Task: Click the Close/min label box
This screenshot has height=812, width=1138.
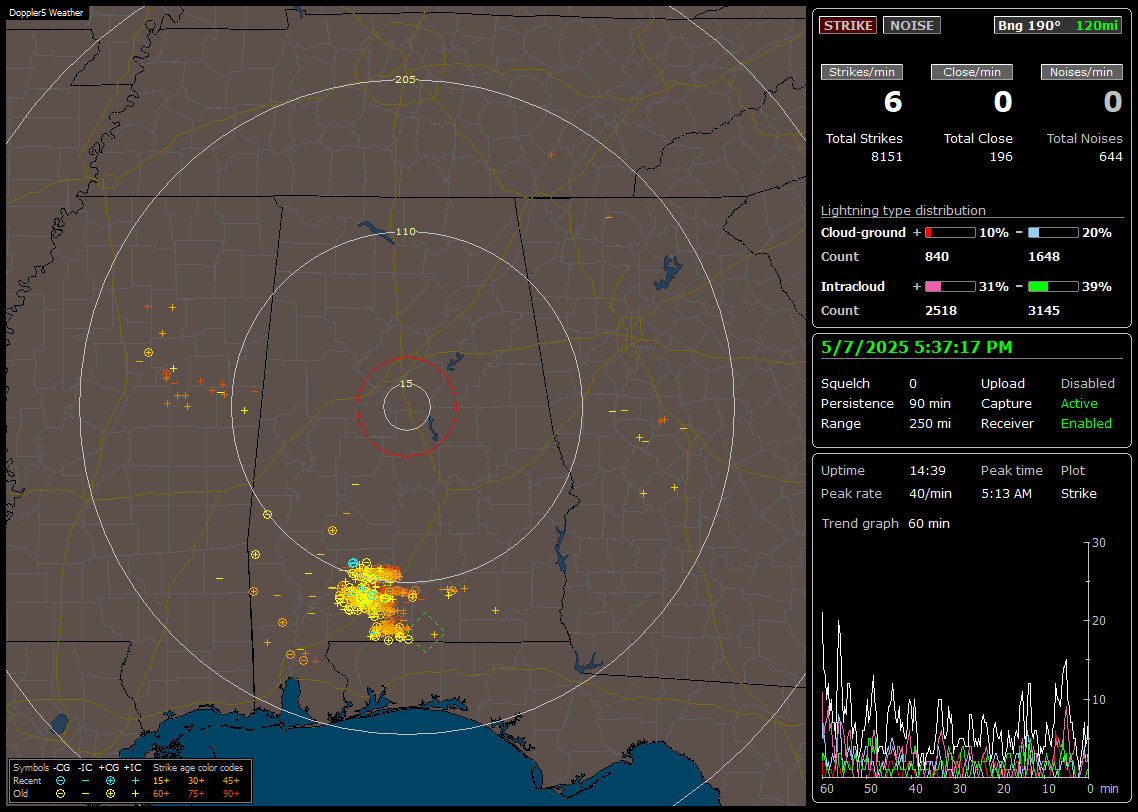Action: (x=972, y=72)
